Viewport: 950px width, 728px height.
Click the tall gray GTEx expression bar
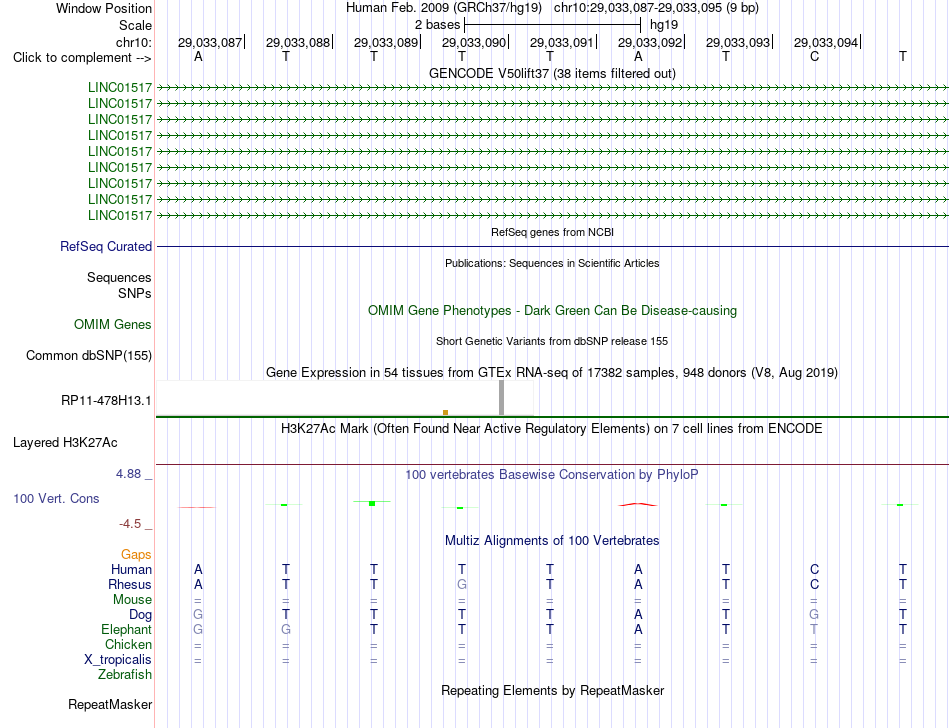click(x=501, y=397)
